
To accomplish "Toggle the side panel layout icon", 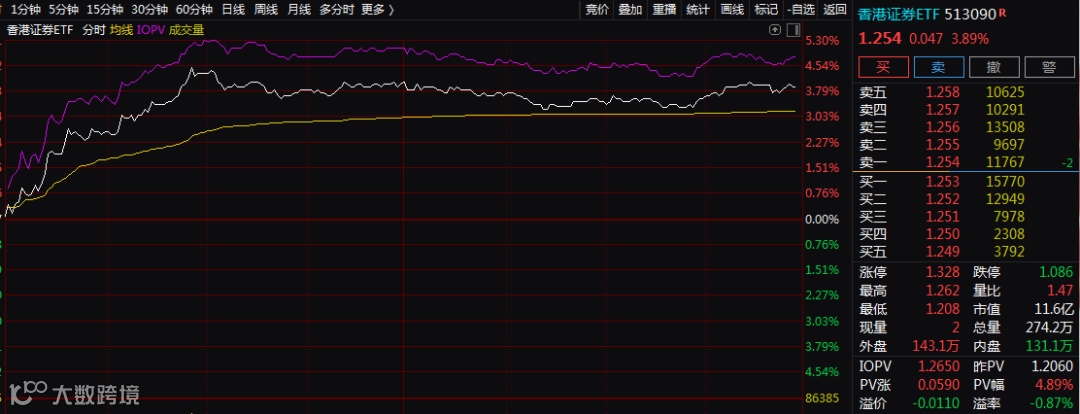I will pyautogui.click(x=793, y=30).
